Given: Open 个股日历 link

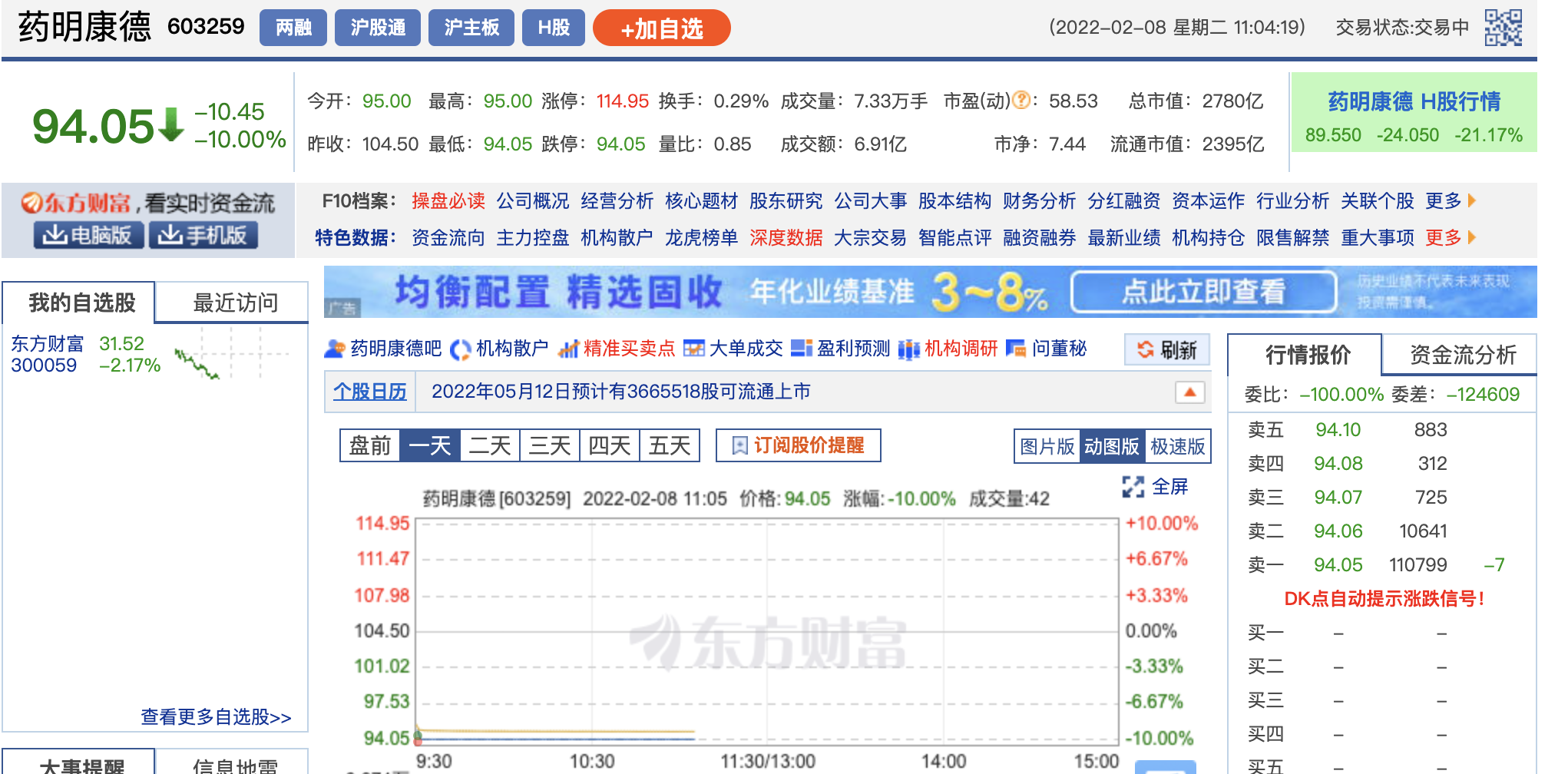Looking at the screenshot, I should tap(370, 392).
